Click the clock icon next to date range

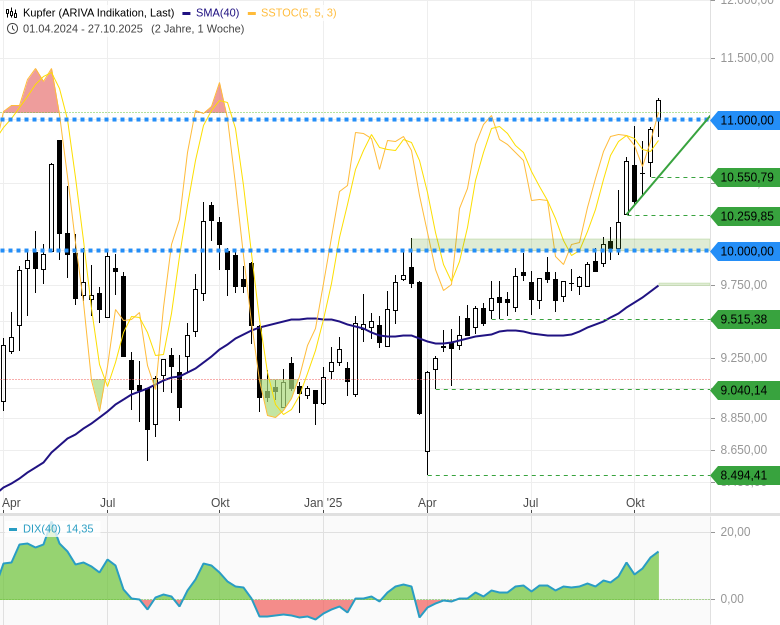click(x=11, y=28)
